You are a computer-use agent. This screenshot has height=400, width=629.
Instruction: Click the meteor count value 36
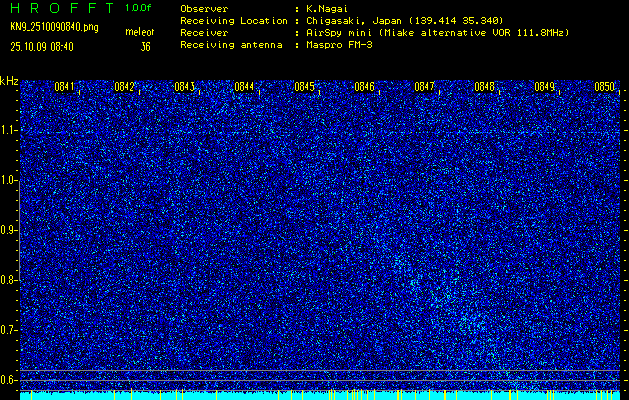[145, 46]
